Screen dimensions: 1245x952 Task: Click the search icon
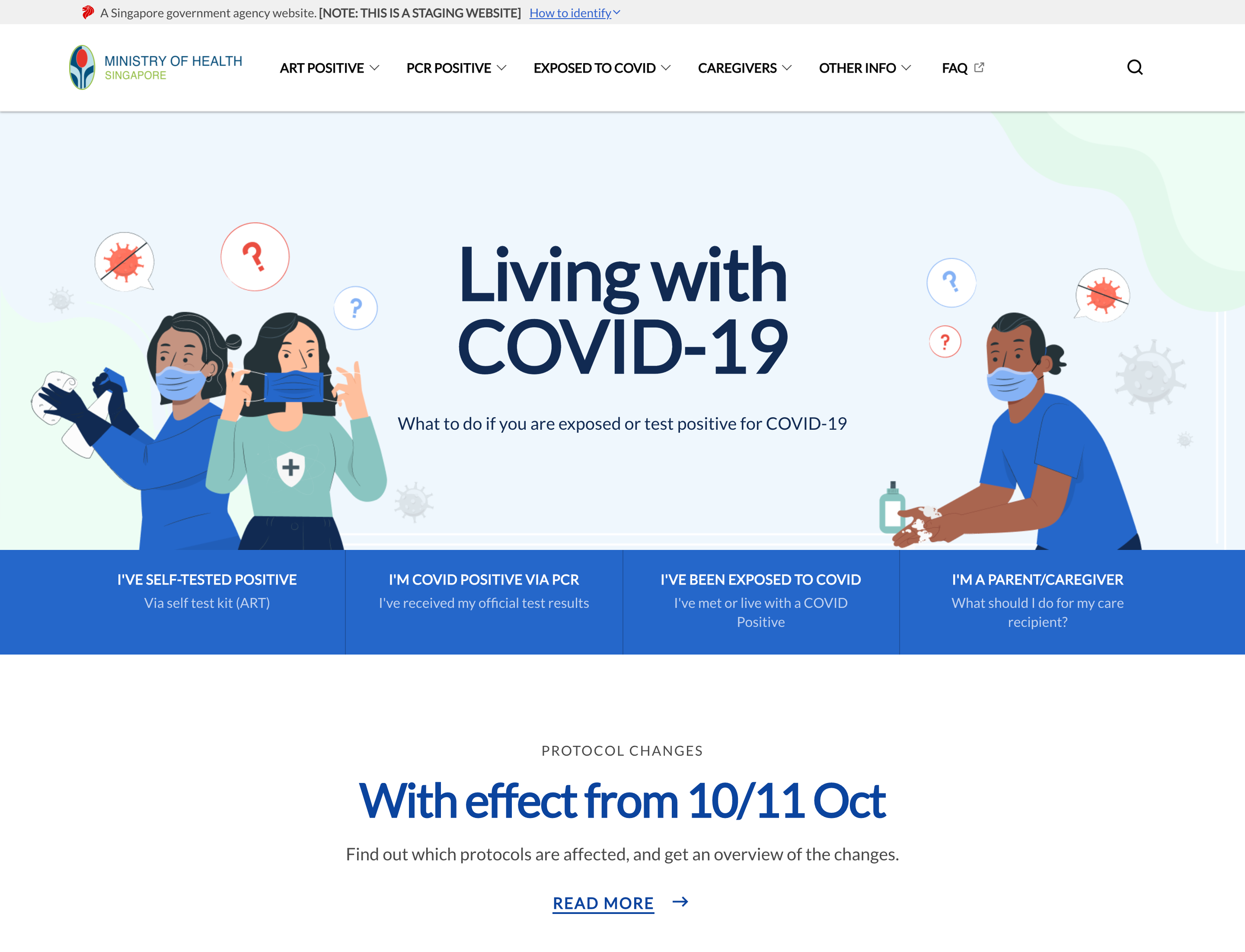(1135, 67)
